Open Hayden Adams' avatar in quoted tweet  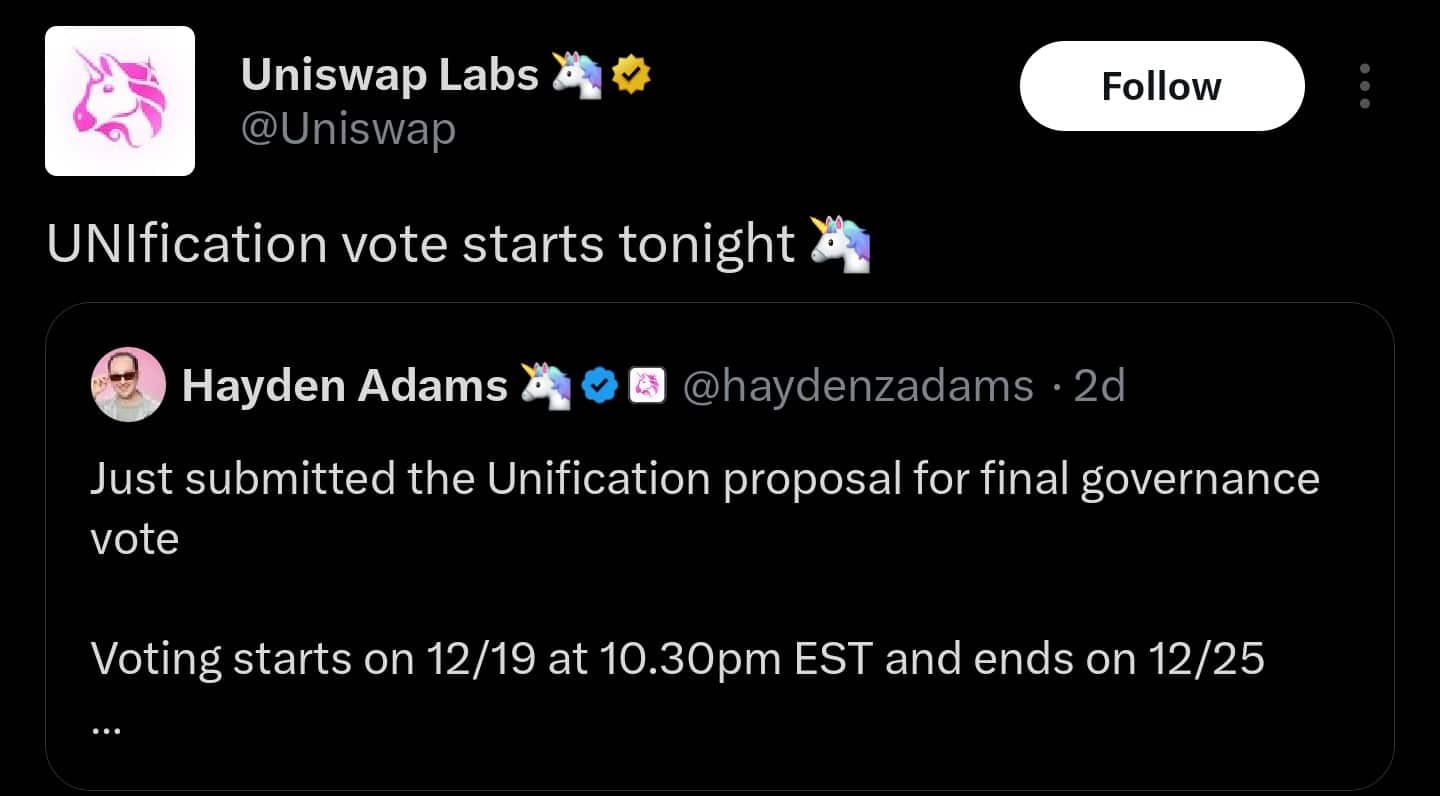point(128,384)
